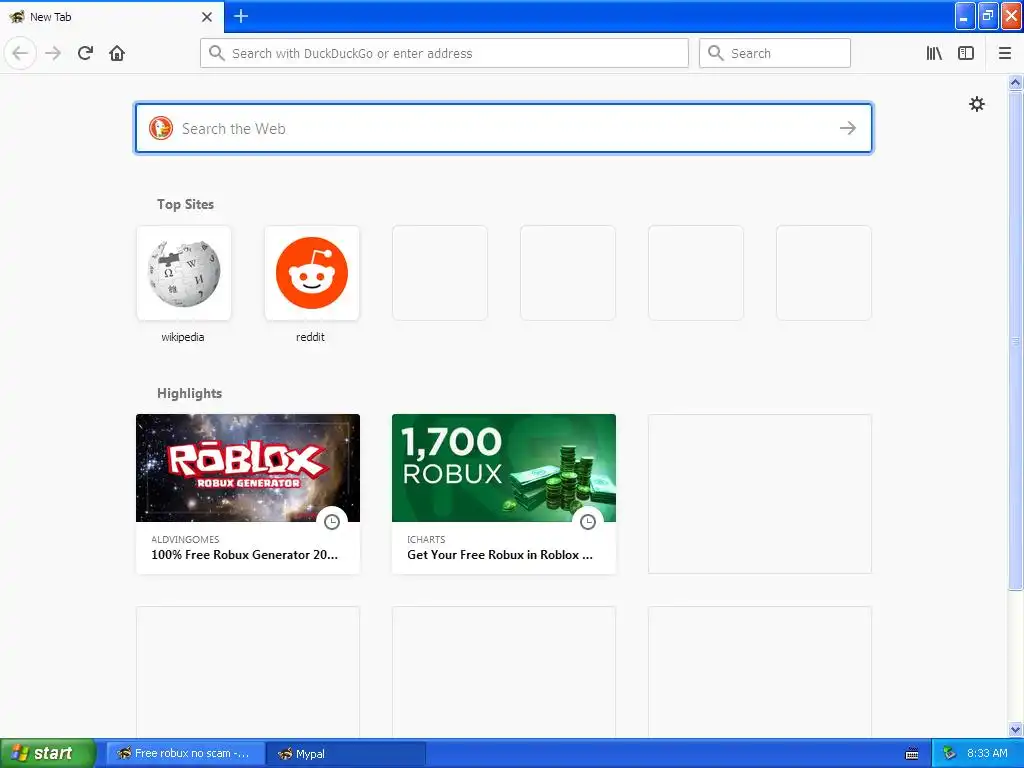Click the vertical scrollbar thumb

1015,340
